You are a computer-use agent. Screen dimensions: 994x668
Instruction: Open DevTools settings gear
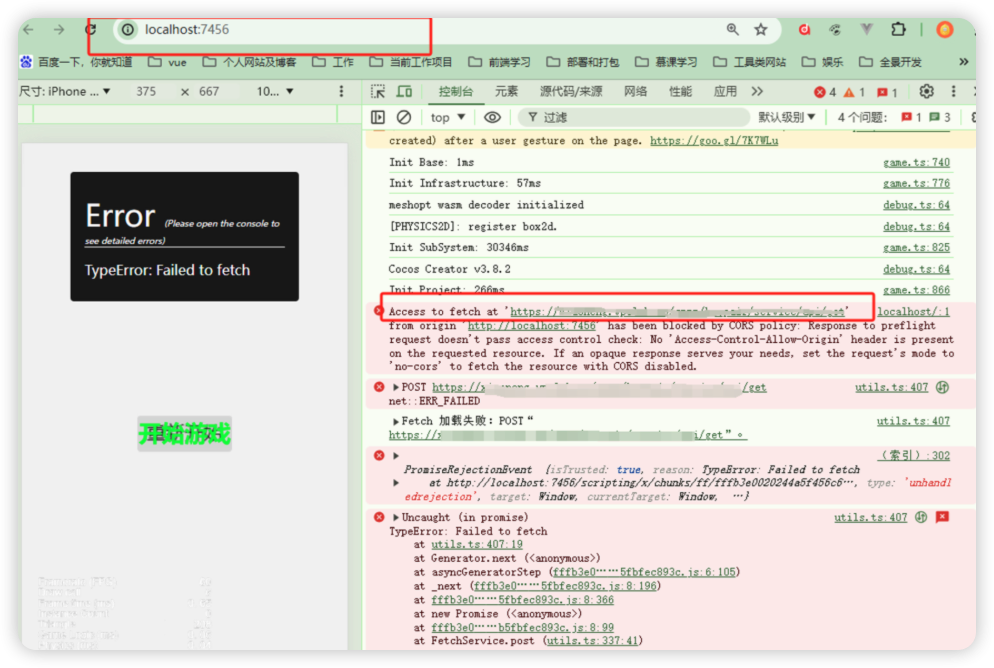[926, 91]
